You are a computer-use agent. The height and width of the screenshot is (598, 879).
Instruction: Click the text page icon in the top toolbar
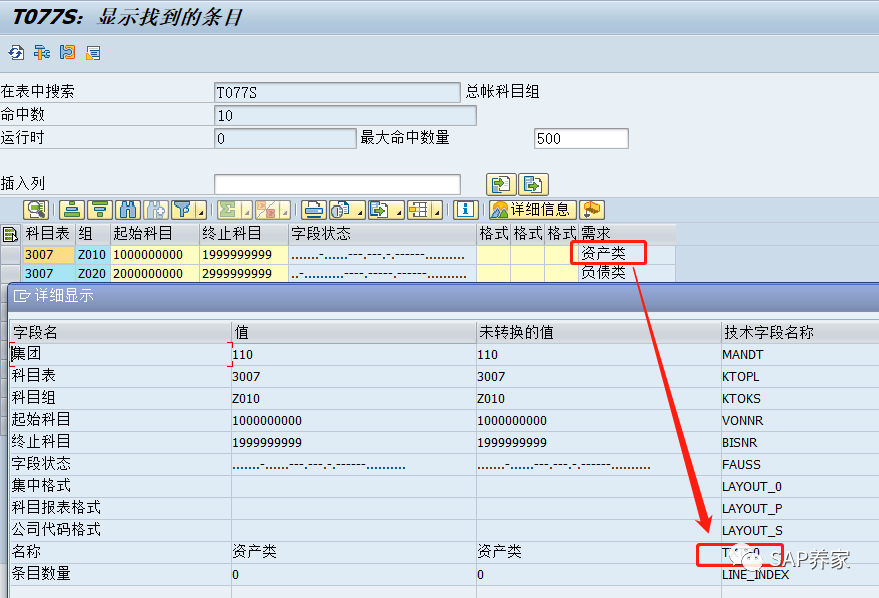[93, 53]
